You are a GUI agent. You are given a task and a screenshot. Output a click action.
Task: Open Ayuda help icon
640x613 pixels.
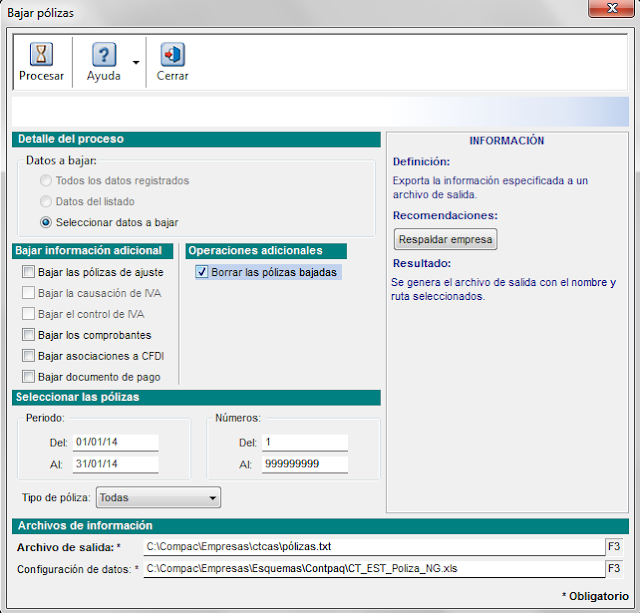click(x=104, y=54)
